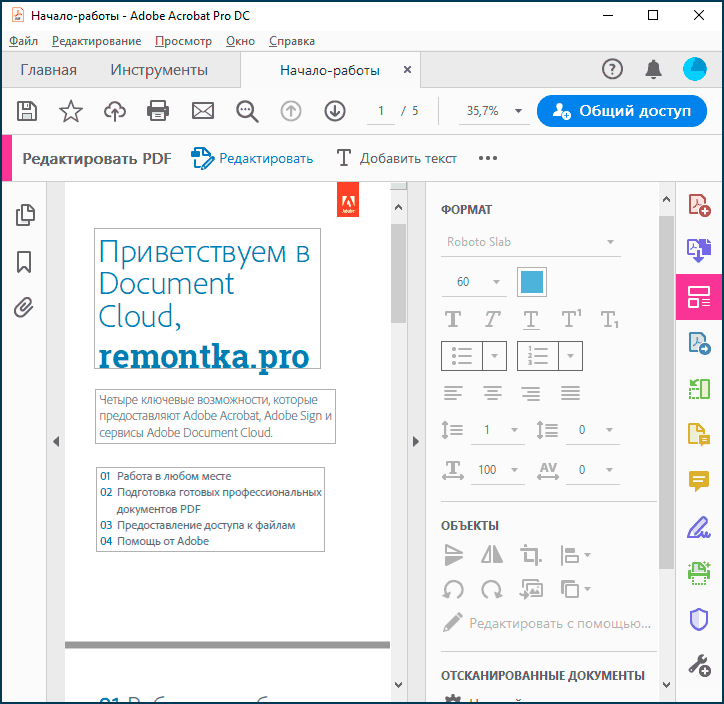The height and width of the screenshot is (704, 724).
Task: Open character spacing AV dropdown
Action: point(593,470)
